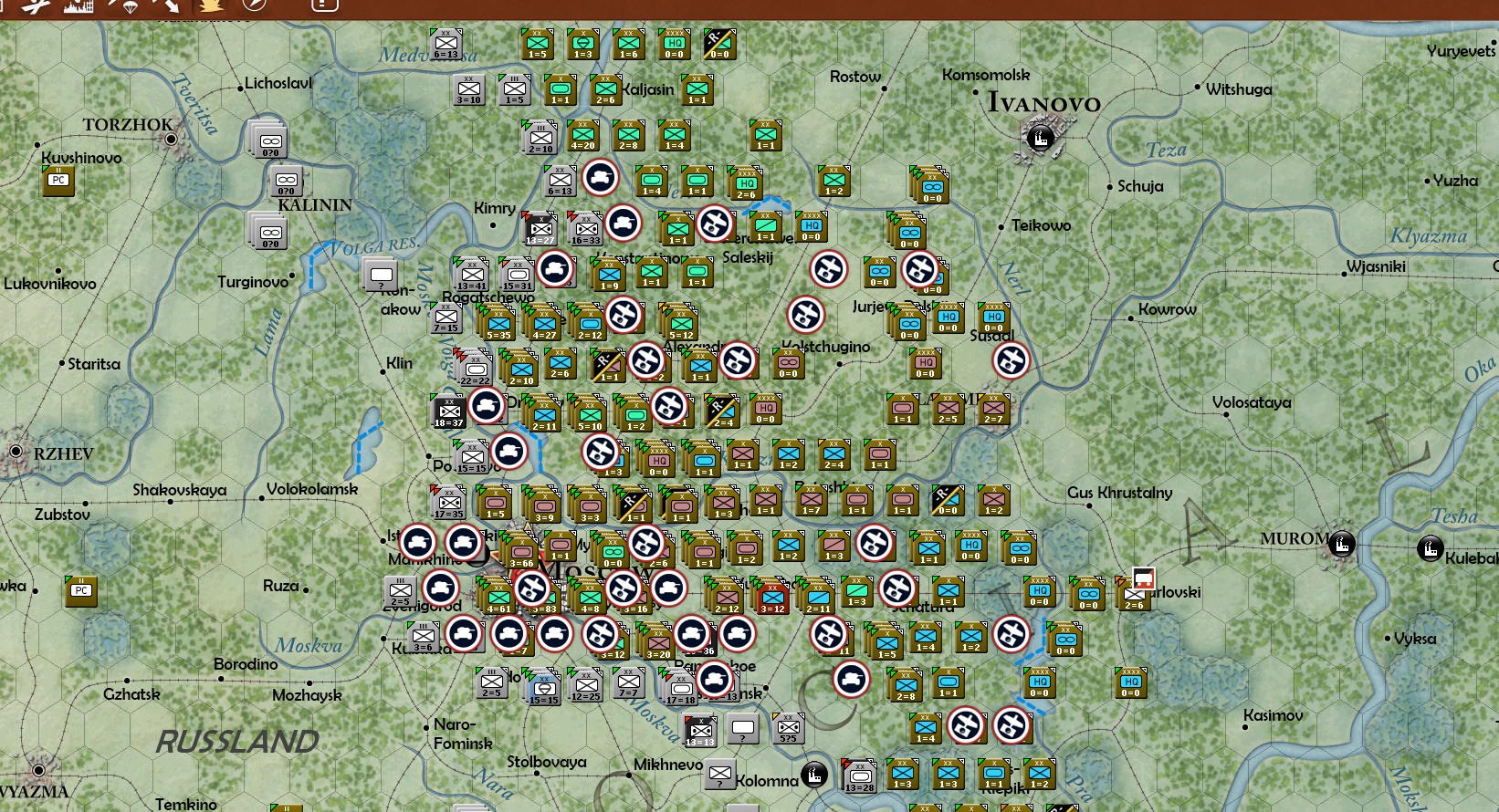Click the black striped 2=4 counter
The width and height of the screenshot is (1499, 812).
(723, 410)
